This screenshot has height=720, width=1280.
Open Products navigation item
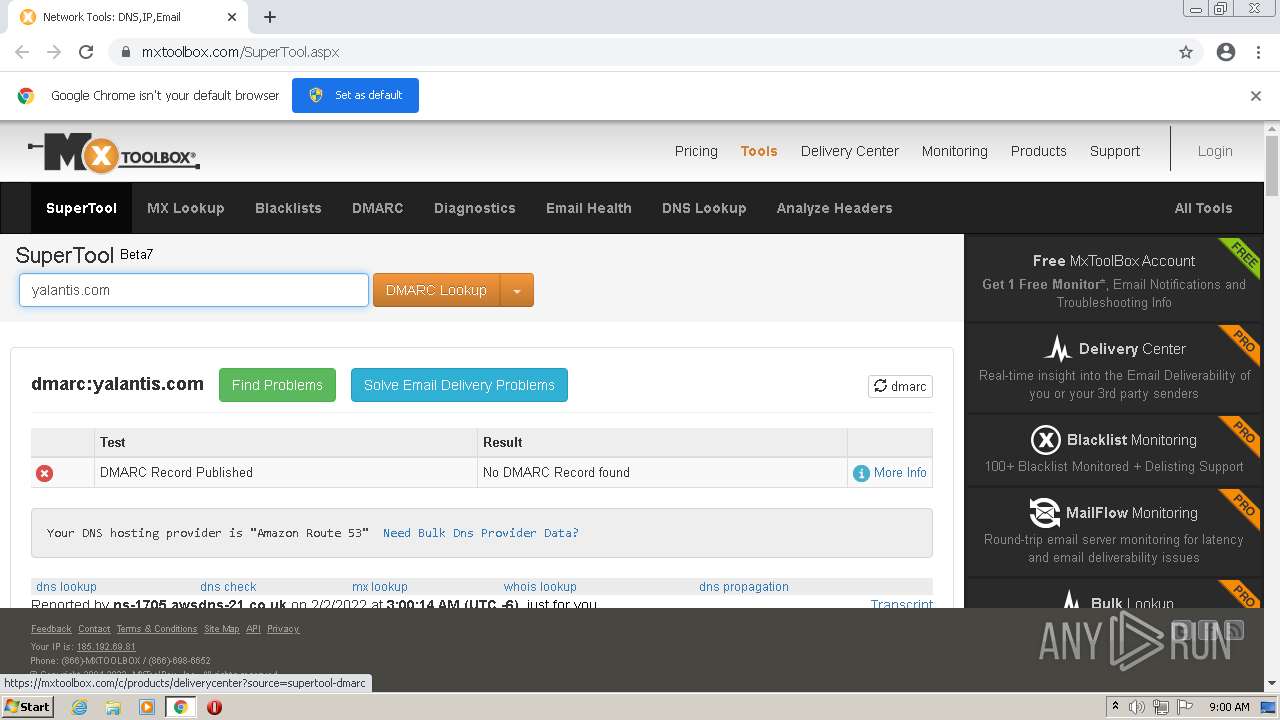[x=1039, y=151]
